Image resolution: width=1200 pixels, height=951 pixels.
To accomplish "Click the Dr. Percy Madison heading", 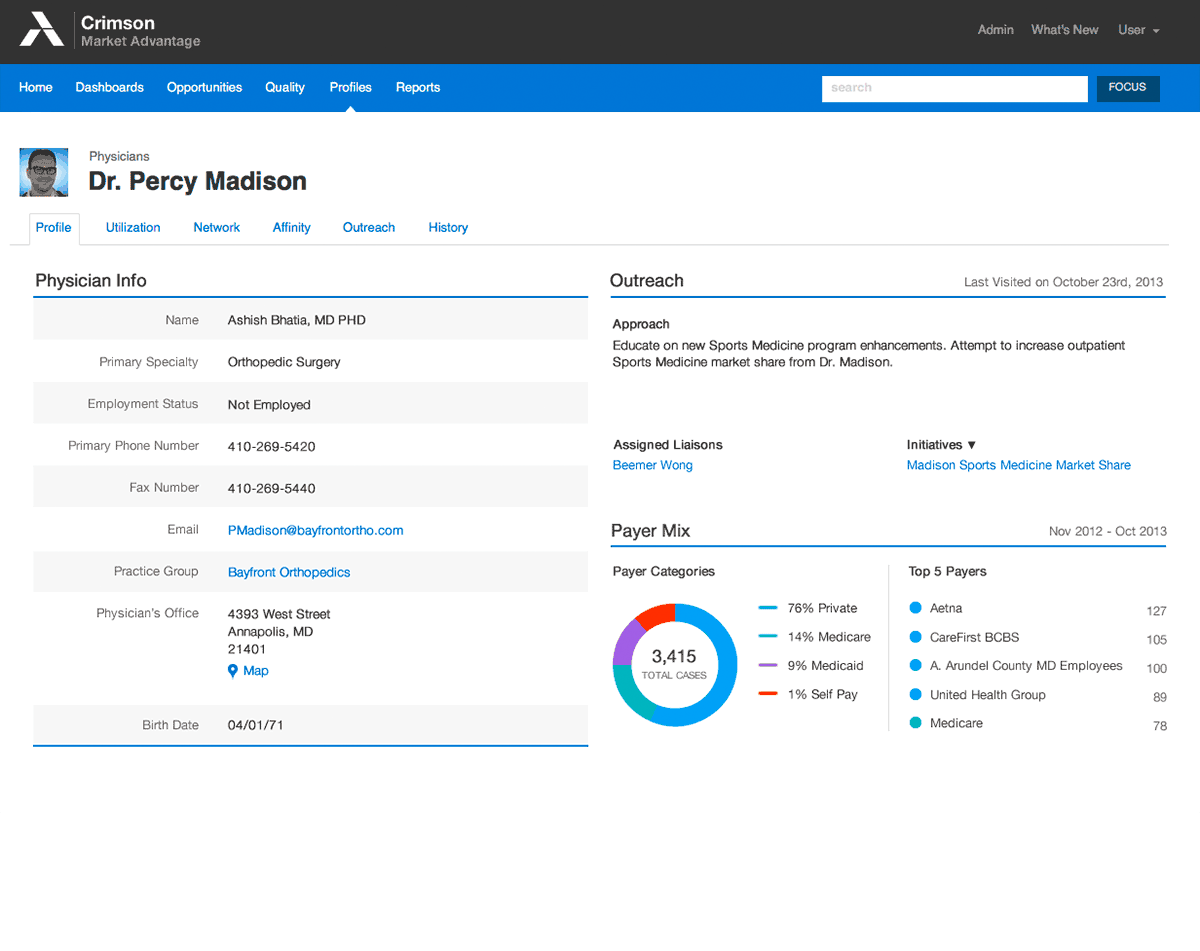I will coord(198,181).
